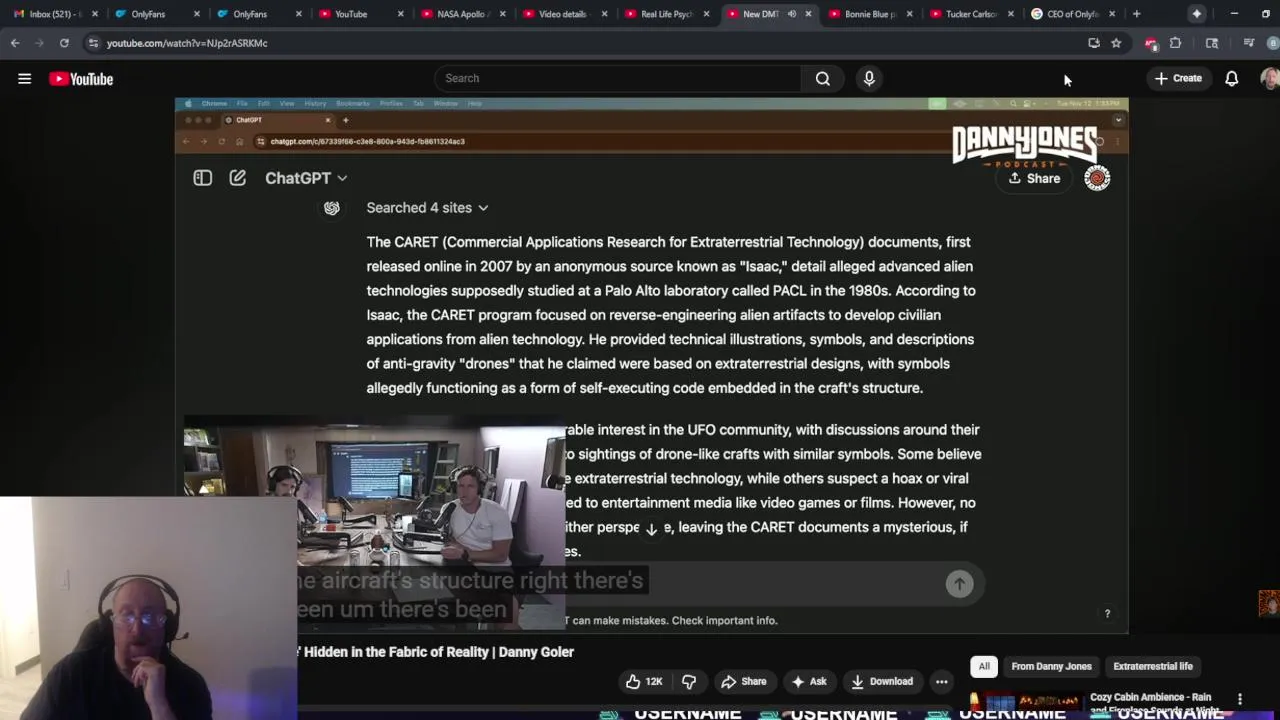1280x720 pixels.
Task: Expand the Searched 4 sites disclosure
Action: click(x=427, y=208)
